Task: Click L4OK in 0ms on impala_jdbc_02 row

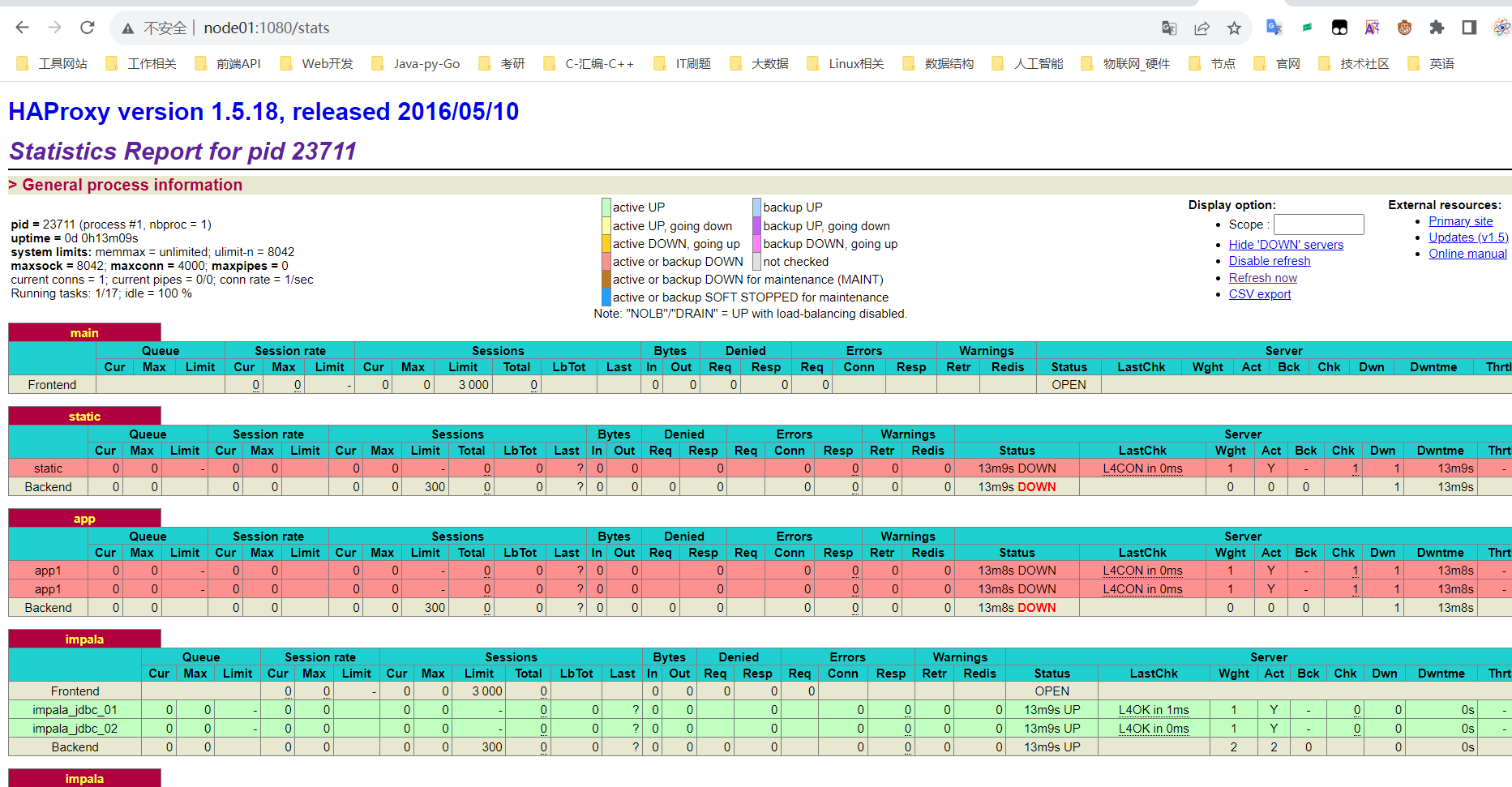Action: [1154, 729]
